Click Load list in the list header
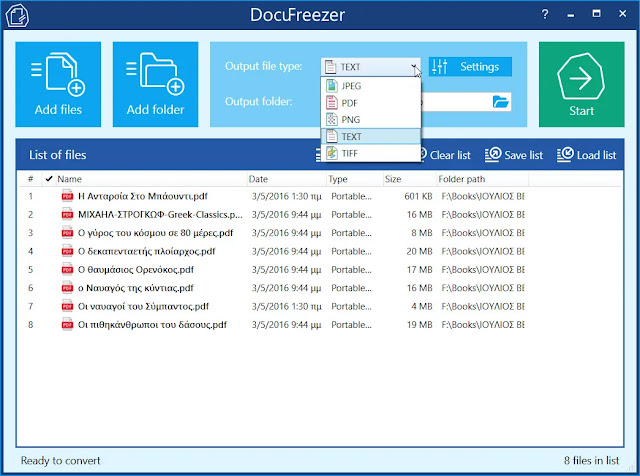The height and width of the screenshot is (476, 640). tap(587, 155)
